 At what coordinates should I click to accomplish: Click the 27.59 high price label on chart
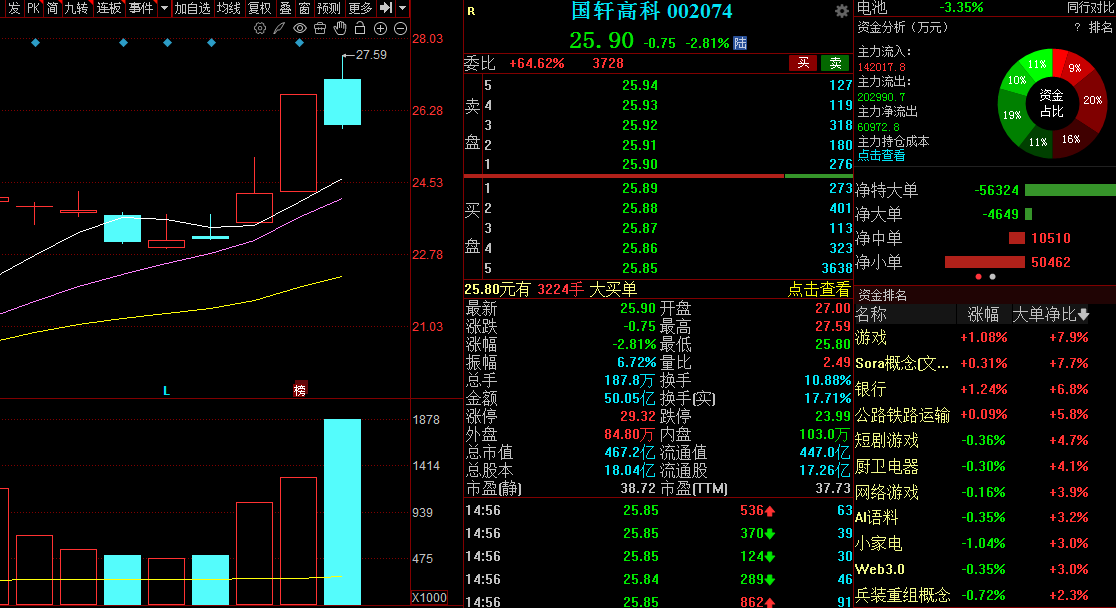(x=371, y=55)
